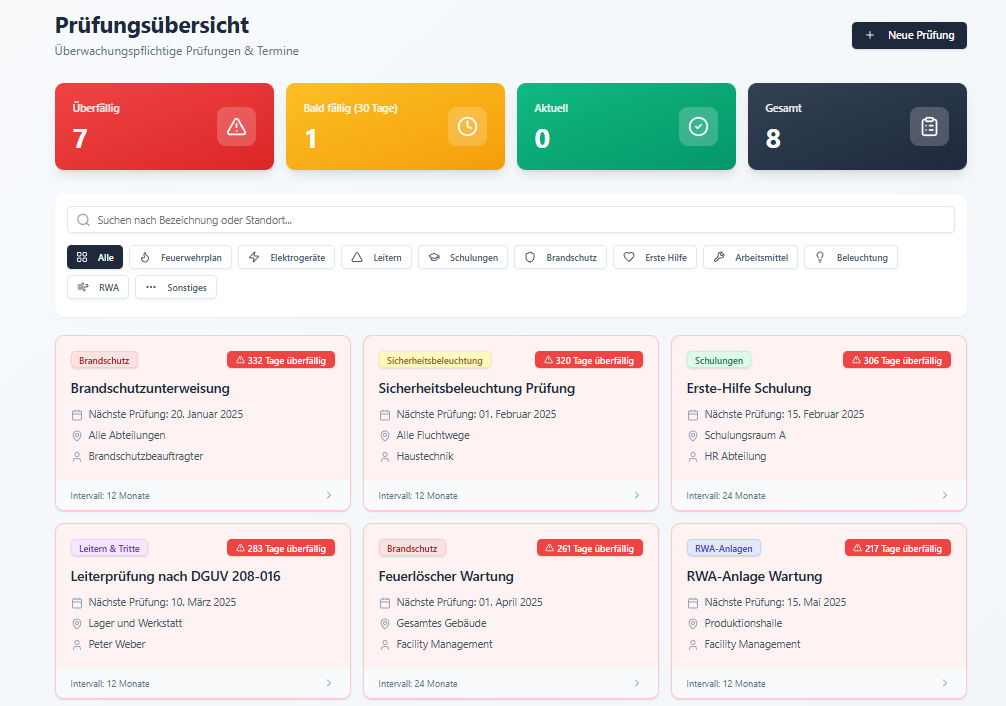This screenshot has width=1006, height=706.
Task: Click the calendar icon next to Nächste Prüfung 20. Januar
Action: tap(77, 413)
